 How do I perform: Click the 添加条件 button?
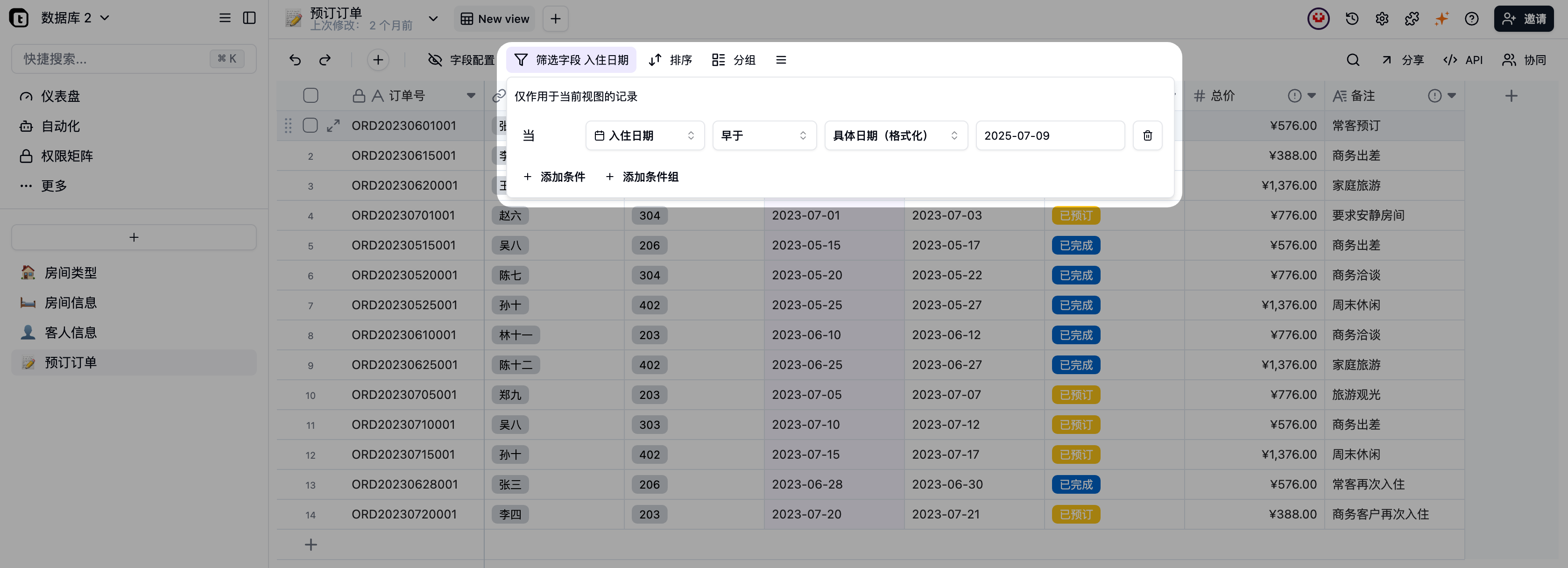pos(554,177)
